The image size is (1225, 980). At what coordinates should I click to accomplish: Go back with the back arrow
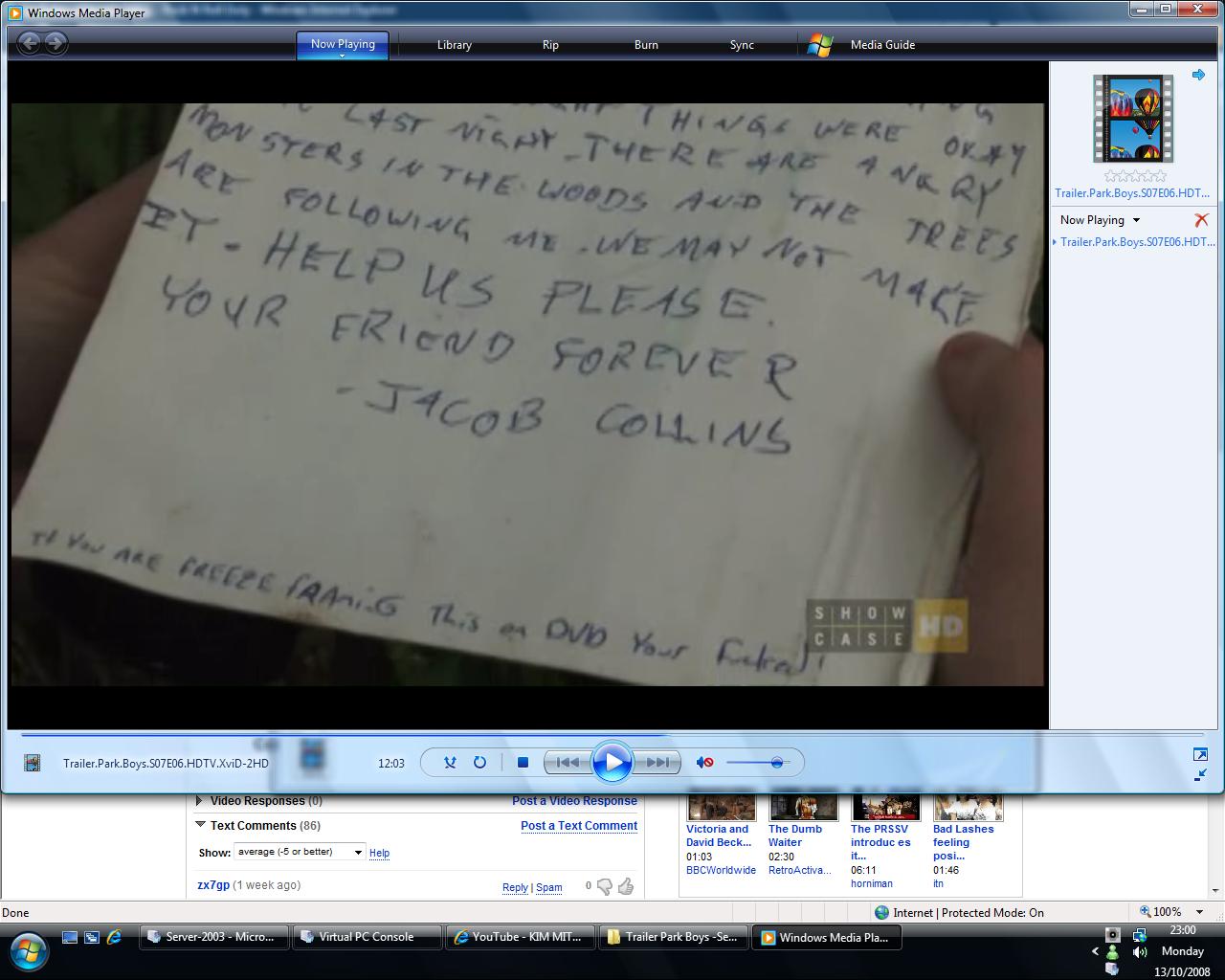coord(29,43)
